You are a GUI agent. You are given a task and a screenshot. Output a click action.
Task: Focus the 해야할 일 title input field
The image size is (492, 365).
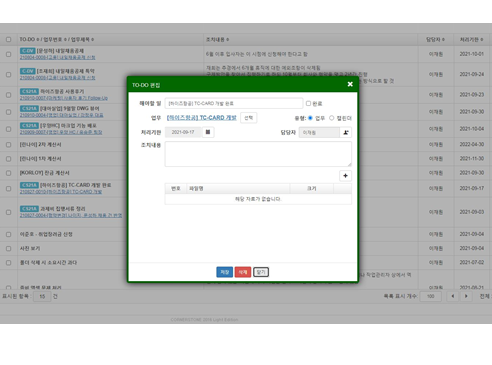234,104
